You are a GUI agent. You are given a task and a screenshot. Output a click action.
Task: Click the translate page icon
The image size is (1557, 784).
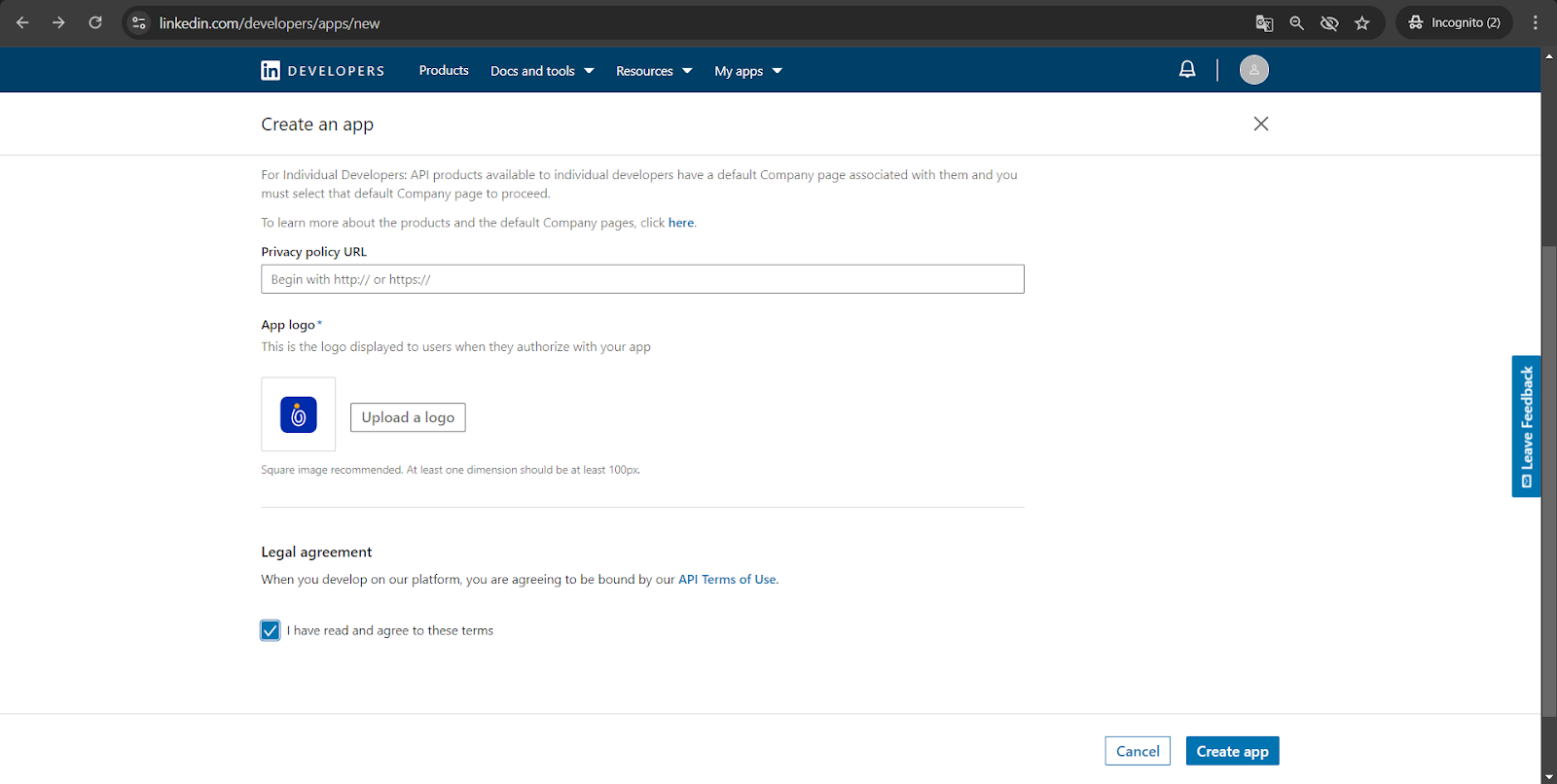[x=1264, y=23]
